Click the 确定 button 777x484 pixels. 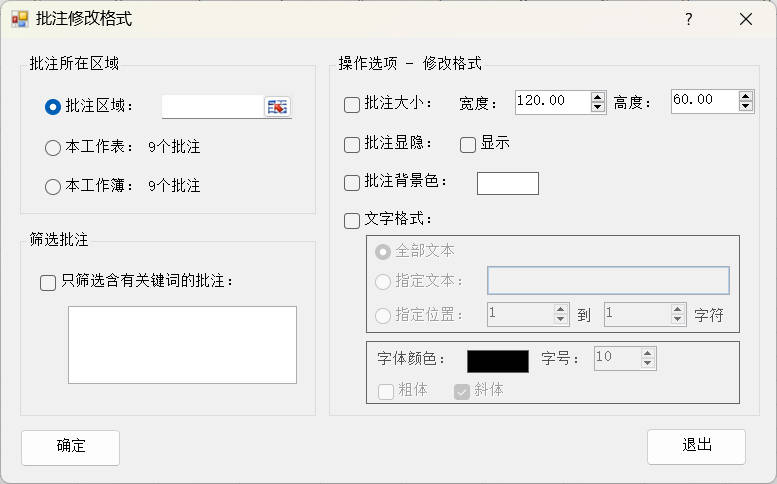(70, 447)
